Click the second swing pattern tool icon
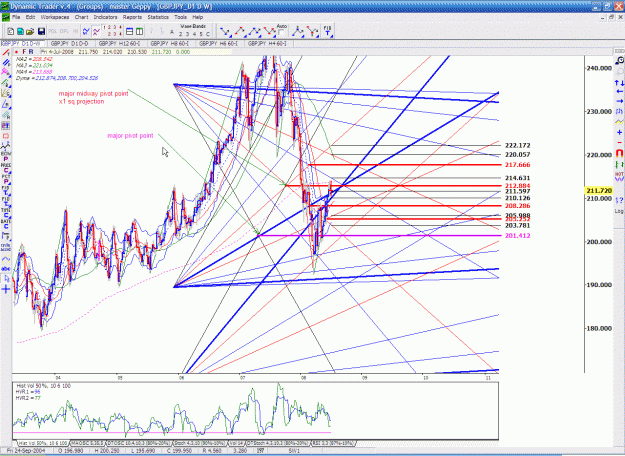625x456 pixels. pyautogui.click(x=240, y=31)
